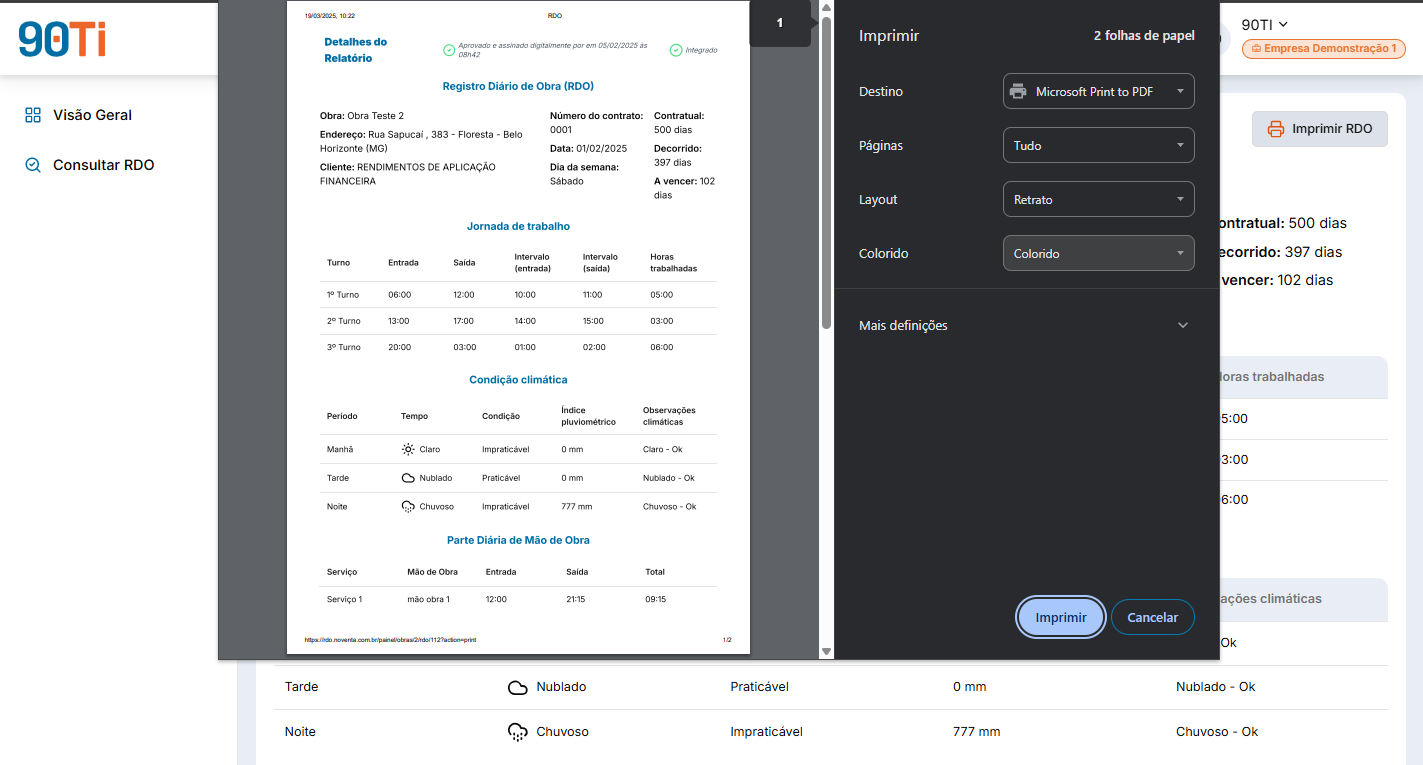Click the 'Tarde' row label in background table

[x=301, y=687]
